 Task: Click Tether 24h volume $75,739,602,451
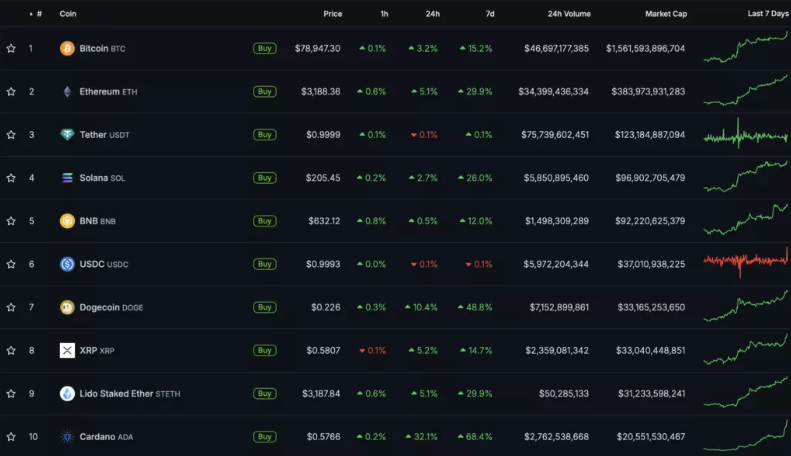[x=555, y=135]
